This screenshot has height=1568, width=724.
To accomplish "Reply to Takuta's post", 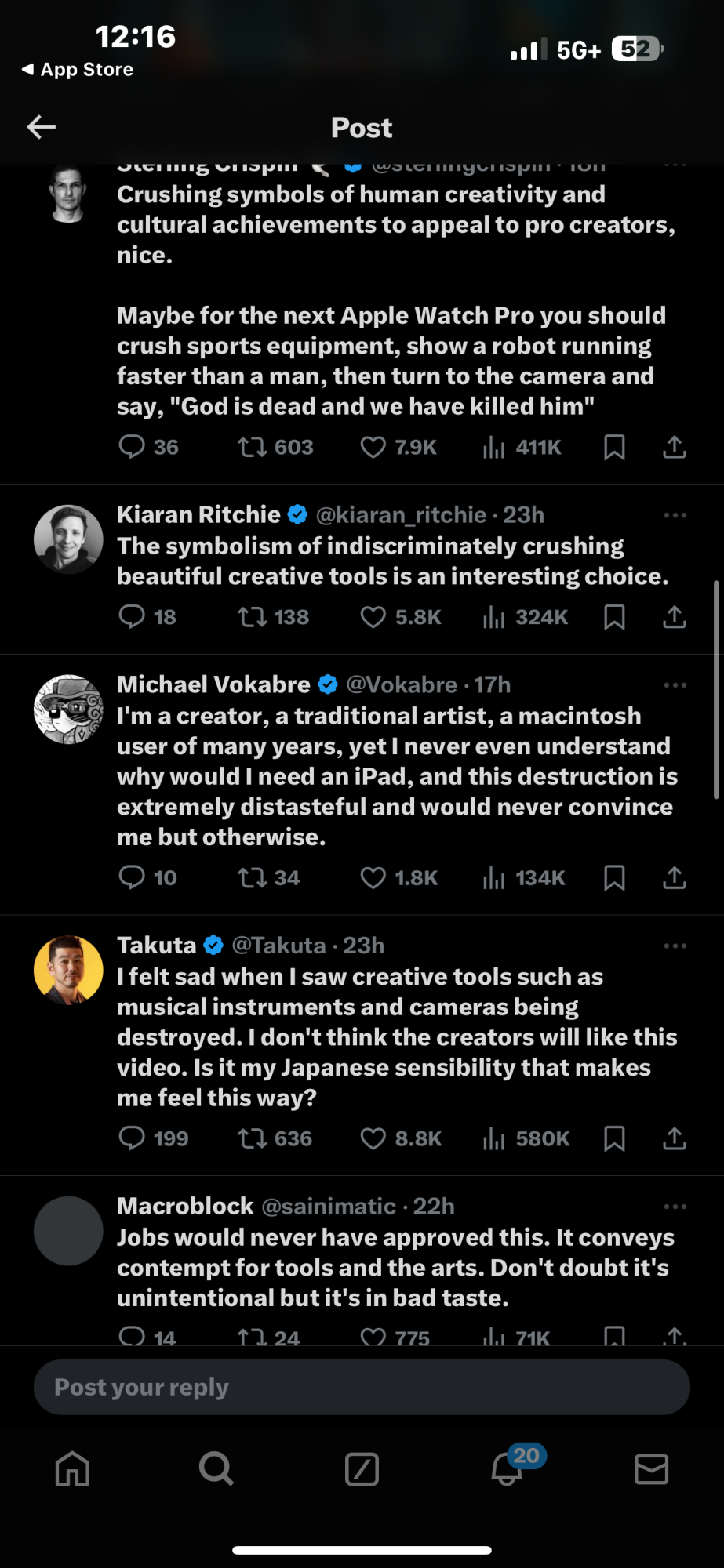I will (x=132, y=1138).
